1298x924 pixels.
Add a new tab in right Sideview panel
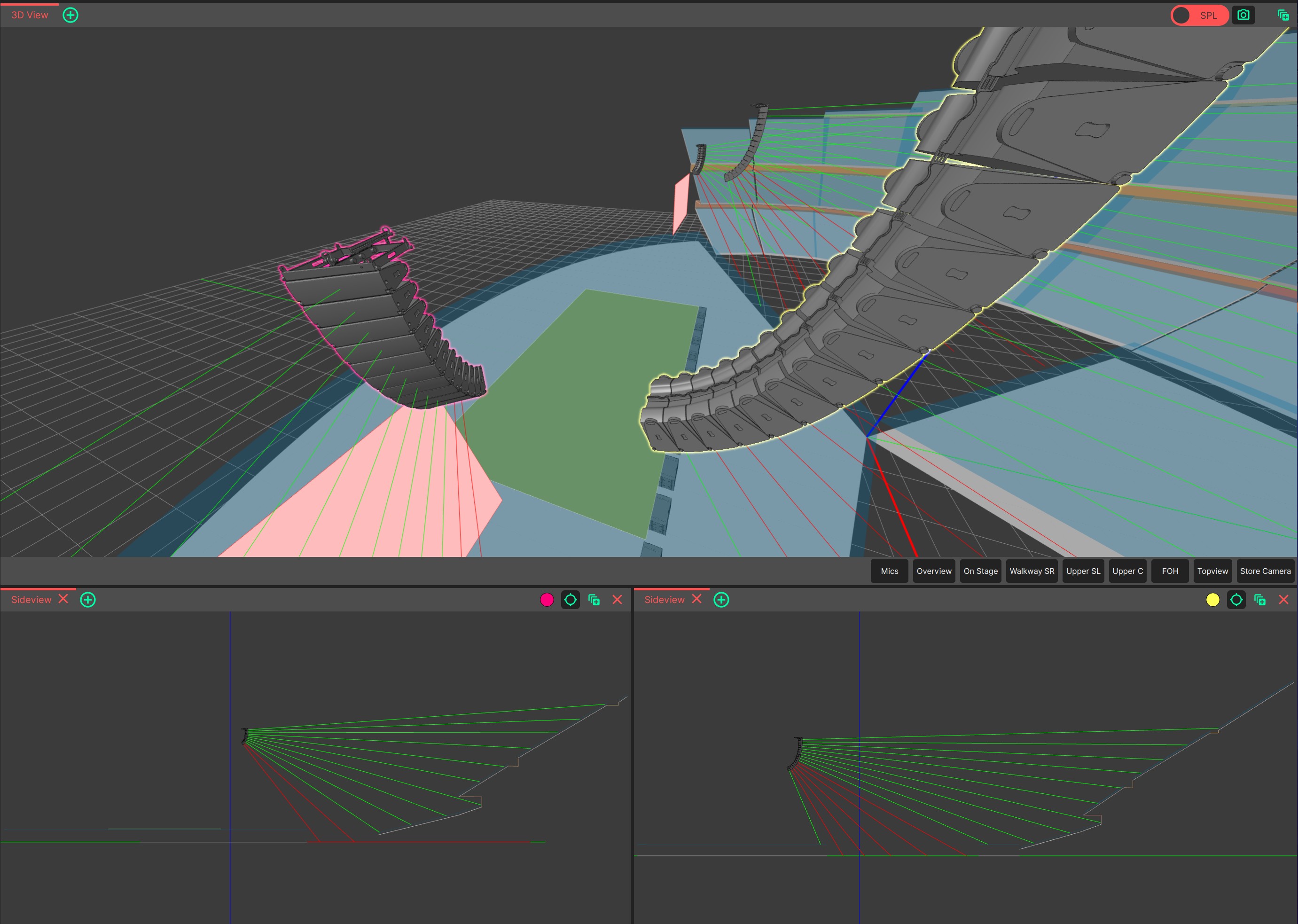coord(721,600)
